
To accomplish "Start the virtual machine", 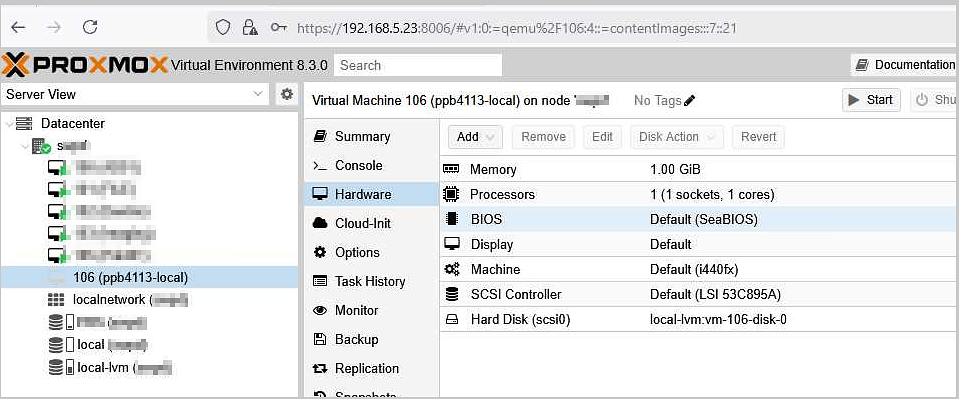I will coord(871,100).
